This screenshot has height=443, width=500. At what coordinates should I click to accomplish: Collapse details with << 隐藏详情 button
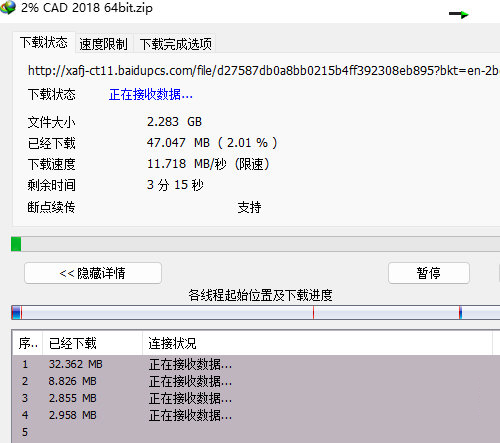[x=93, y=273]
